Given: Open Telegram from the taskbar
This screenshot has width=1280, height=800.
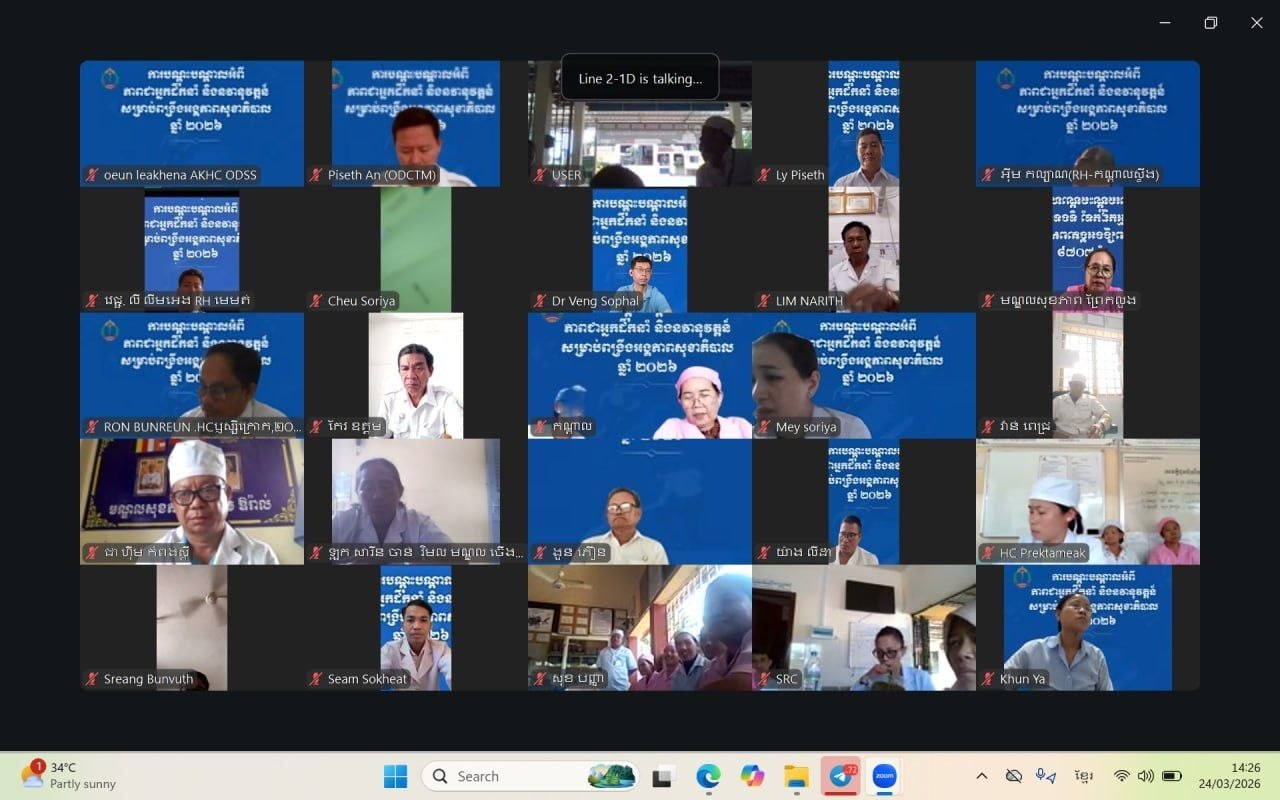Looking at the screenshot, I should (841, 776).
